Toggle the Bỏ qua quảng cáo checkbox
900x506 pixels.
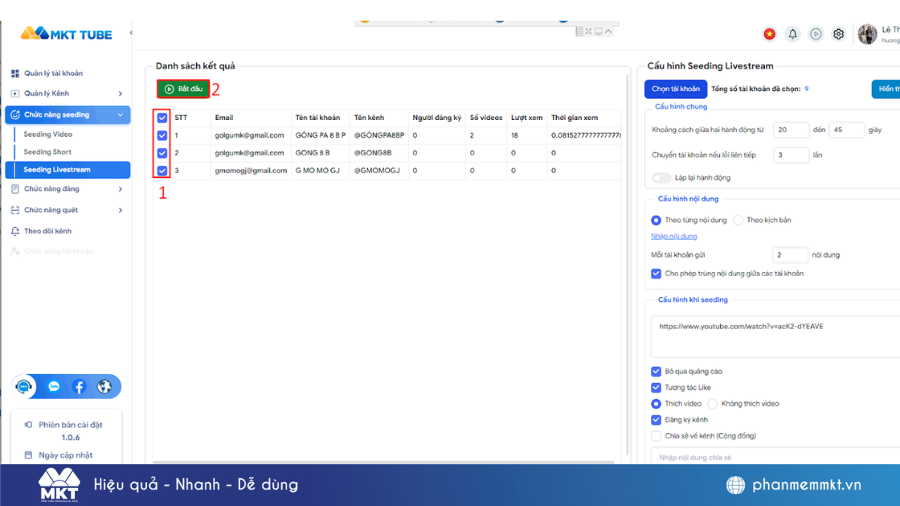point(655,371)
